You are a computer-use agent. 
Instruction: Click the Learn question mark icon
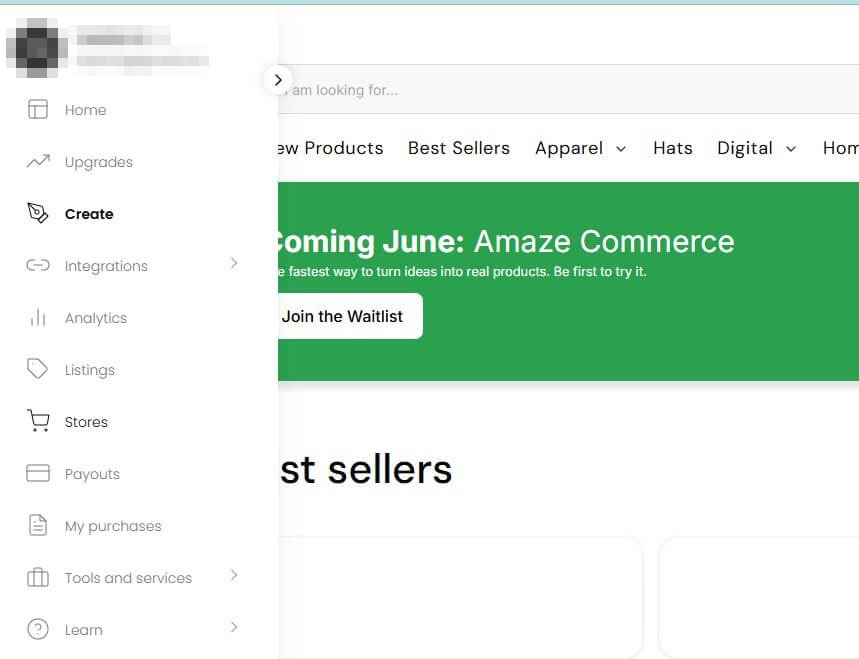(38, 629)
